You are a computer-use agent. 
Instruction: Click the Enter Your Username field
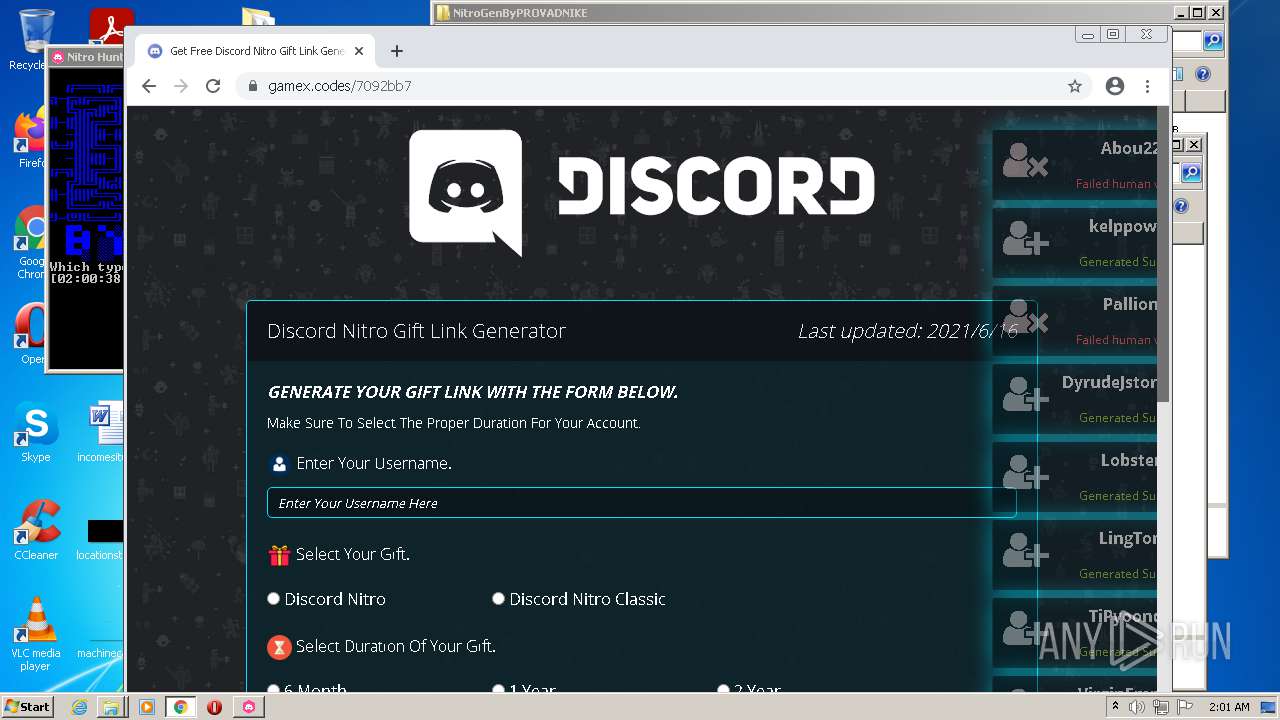pos(641,503)
